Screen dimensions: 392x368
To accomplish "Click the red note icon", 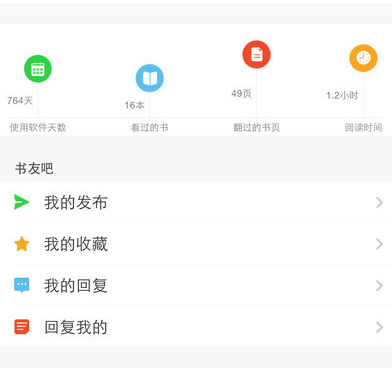I will point(22,327).
